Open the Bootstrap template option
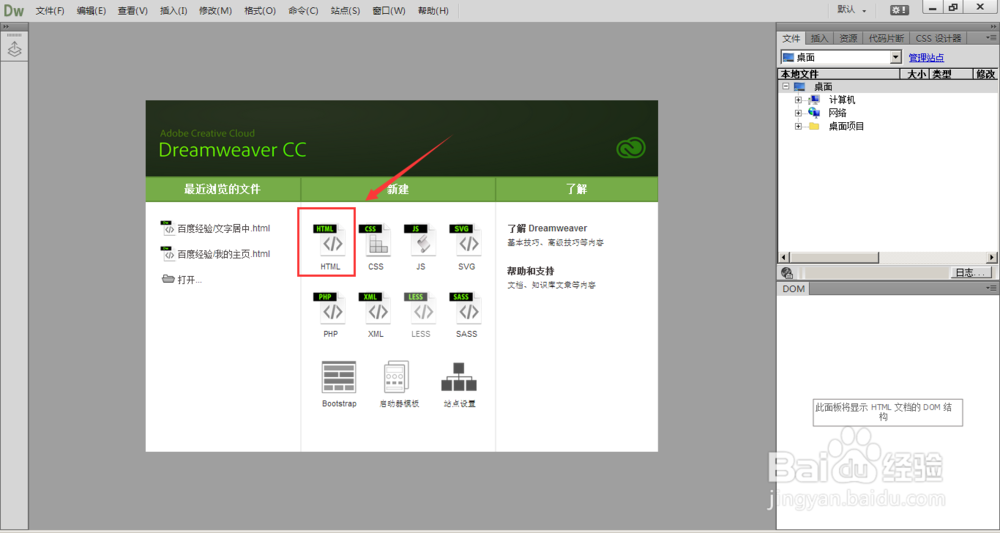Screen dimensions: 1000x533 click(x=339, y=384)
